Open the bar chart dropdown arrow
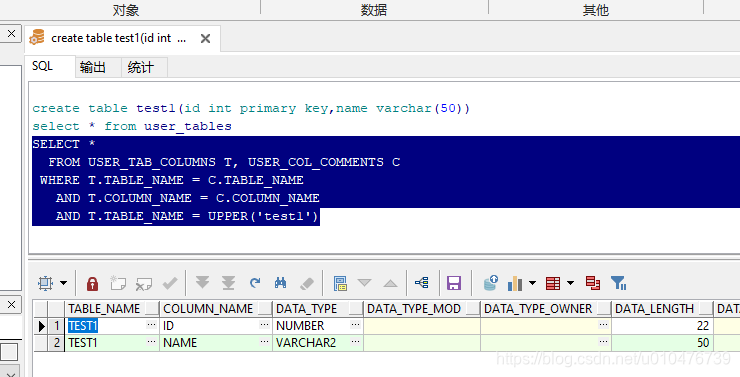 532,283
